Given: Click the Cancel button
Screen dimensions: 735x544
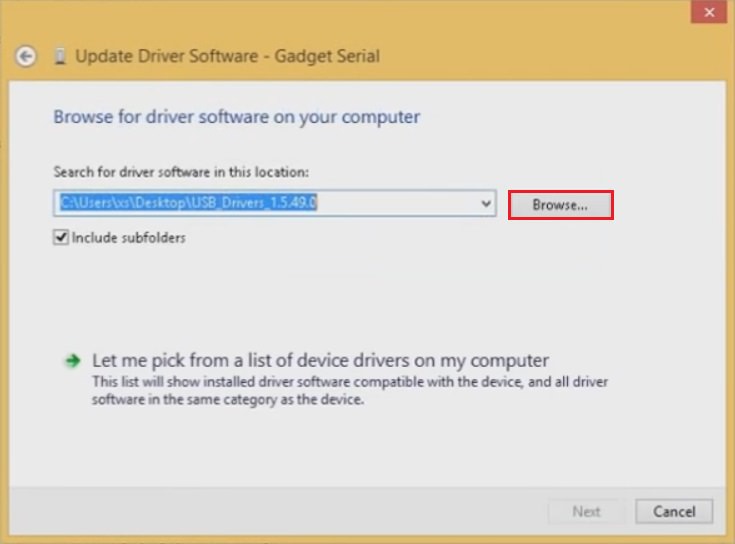Looking at the screenshot, I should 673,511.
